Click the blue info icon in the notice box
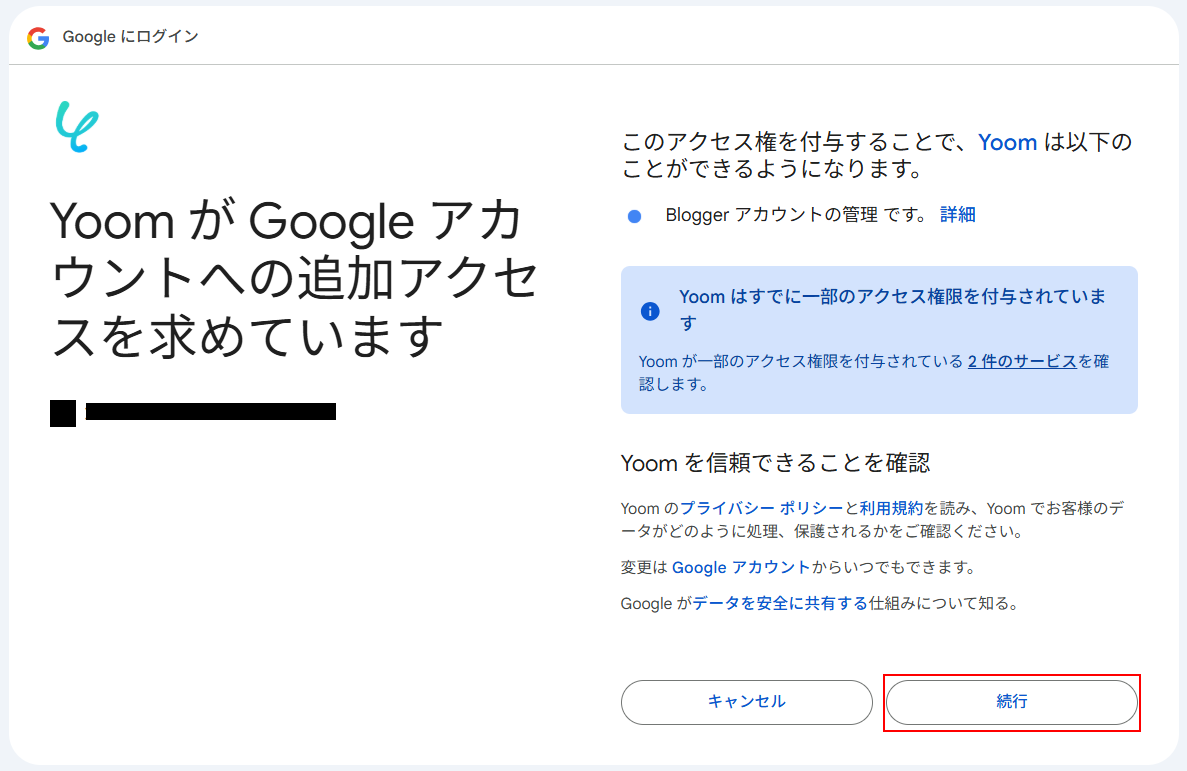Image resolution: width=1187 pixels, height=771 pixels. coord(650,310)
